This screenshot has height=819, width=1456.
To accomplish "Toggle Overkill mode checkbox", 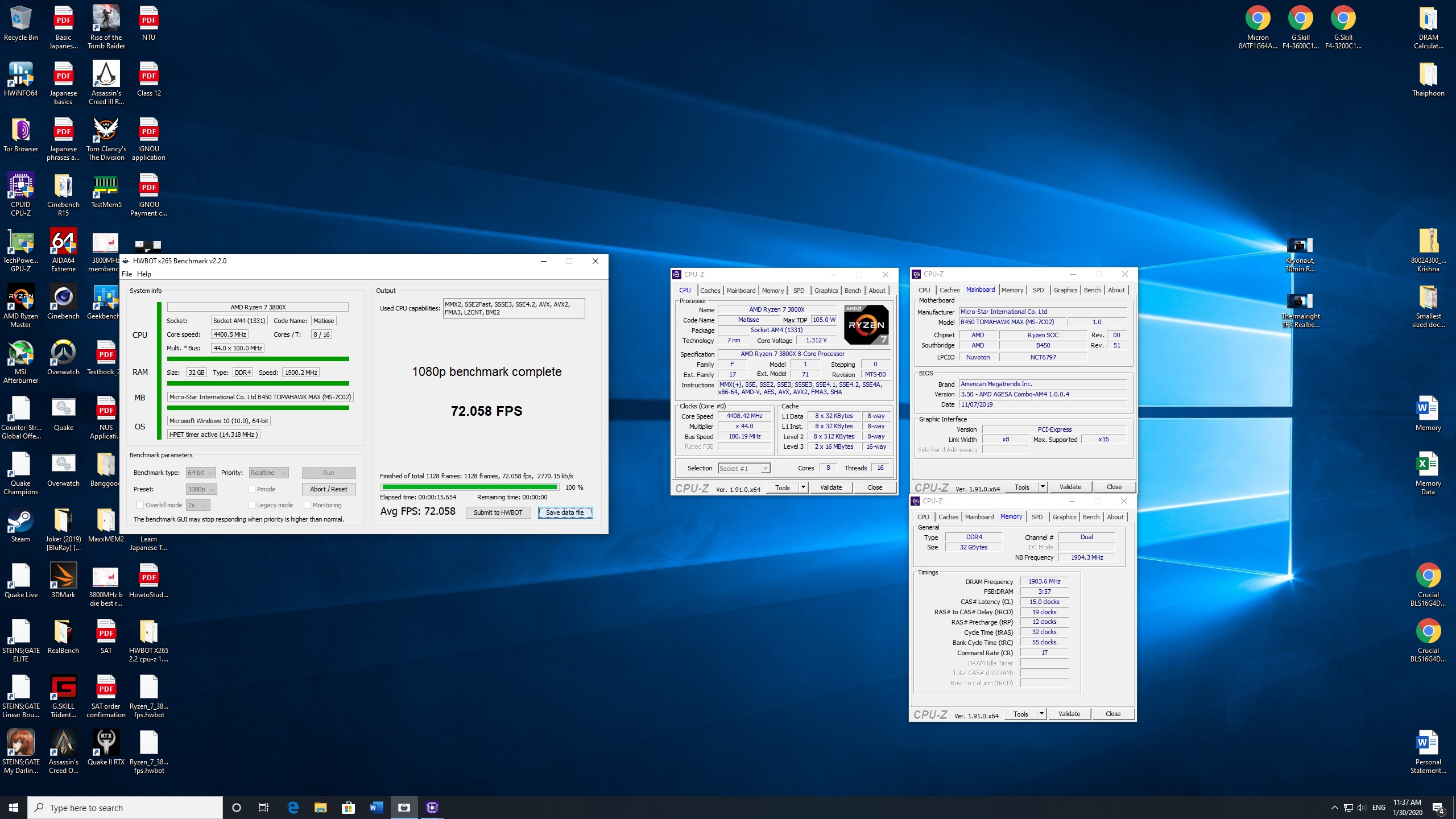I will (140, 505).
